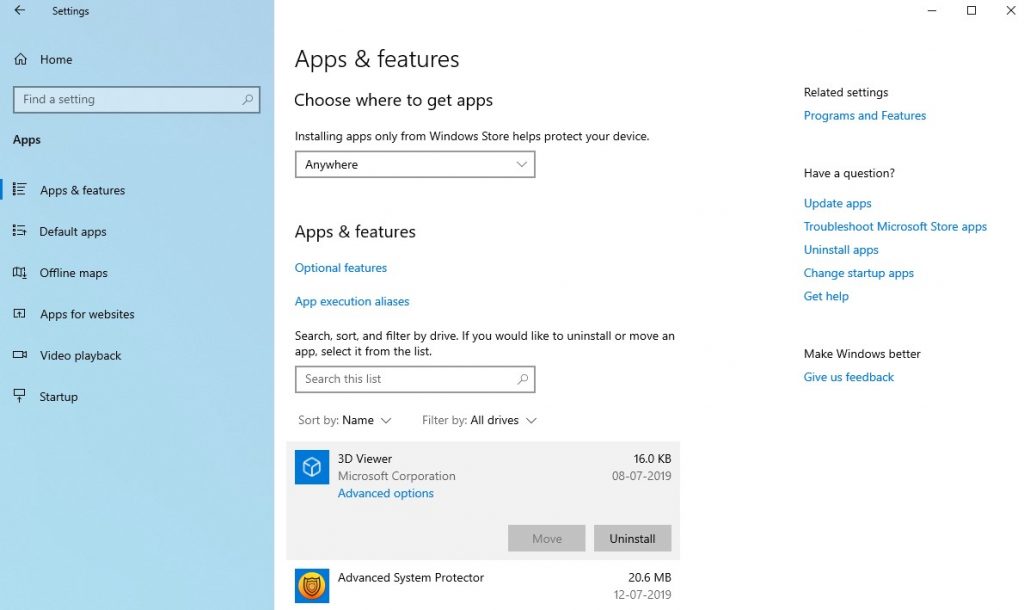Click the 3D Viewer app name
This screenshot has width=1024, height=610.
pyautogui.click(x=364, y=458)
